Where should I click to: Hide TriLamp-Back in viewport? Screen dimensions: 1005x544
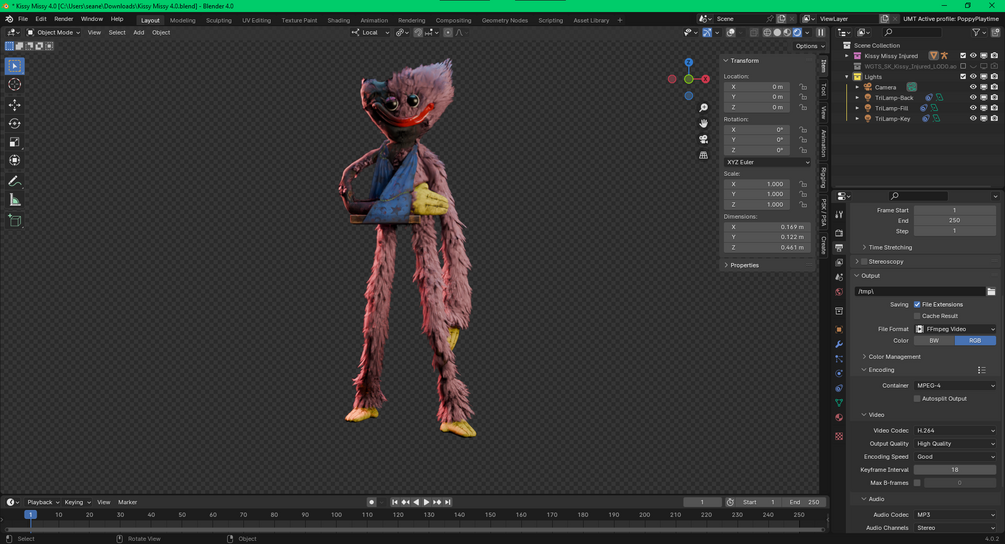[973, 97]
